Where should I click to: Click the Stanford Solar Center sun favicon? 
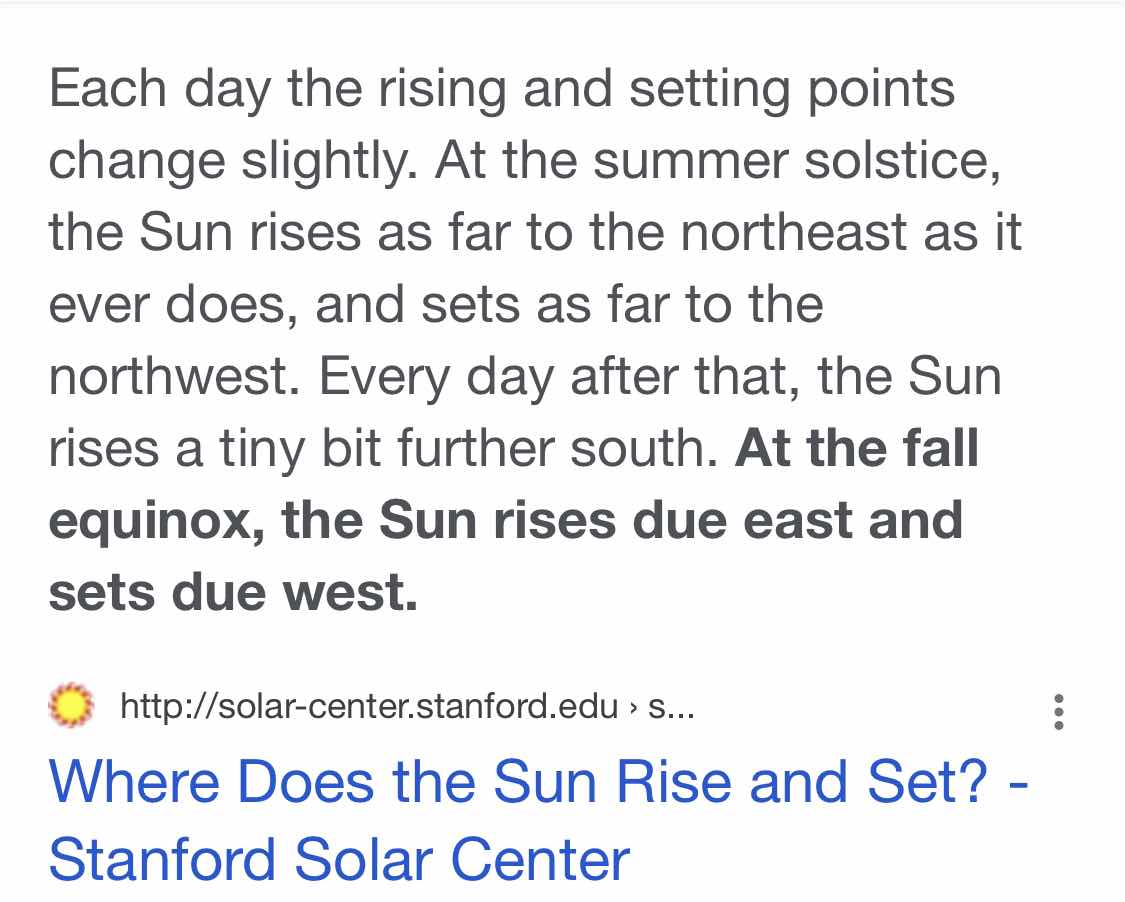[x=70, y=705]
